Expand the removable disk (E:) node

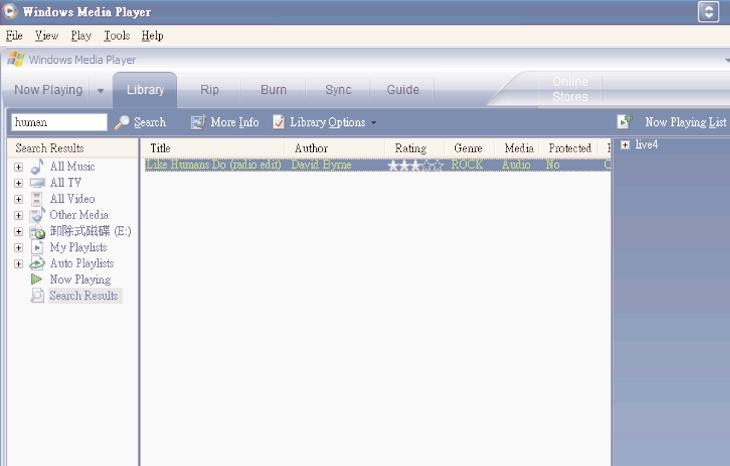coord(19,232)
